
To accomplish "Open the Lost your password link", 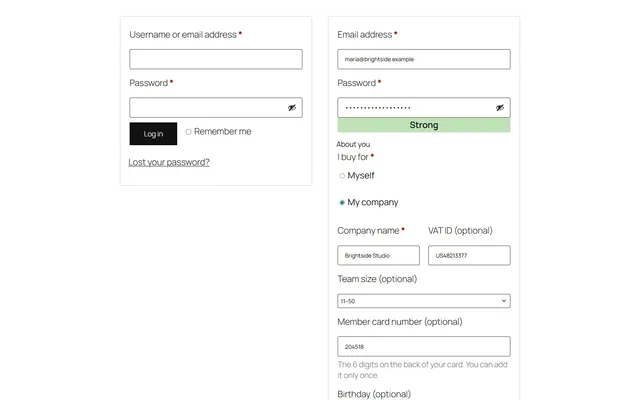I will point(169,162).
